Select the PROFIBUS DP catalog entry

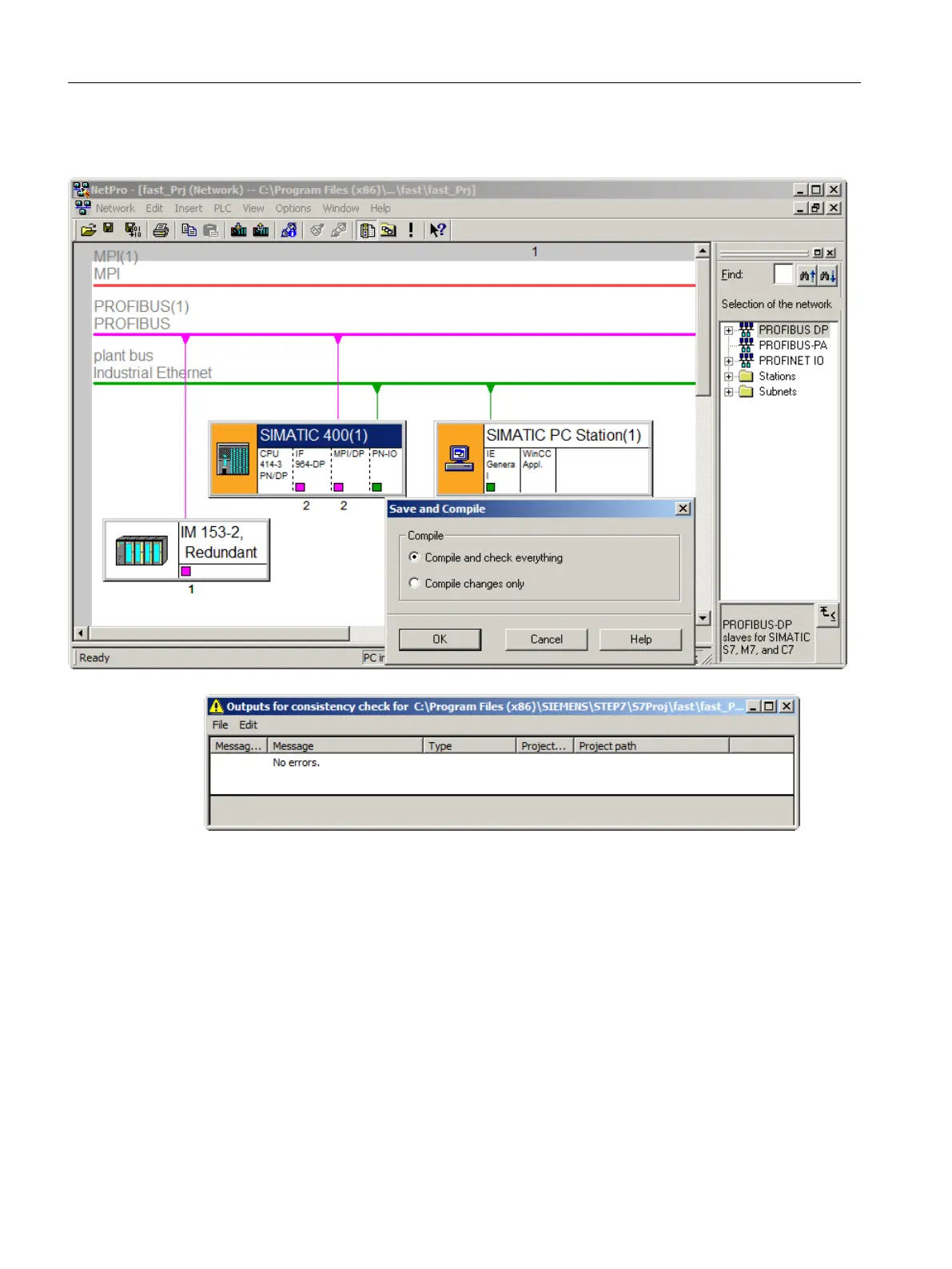793,329
